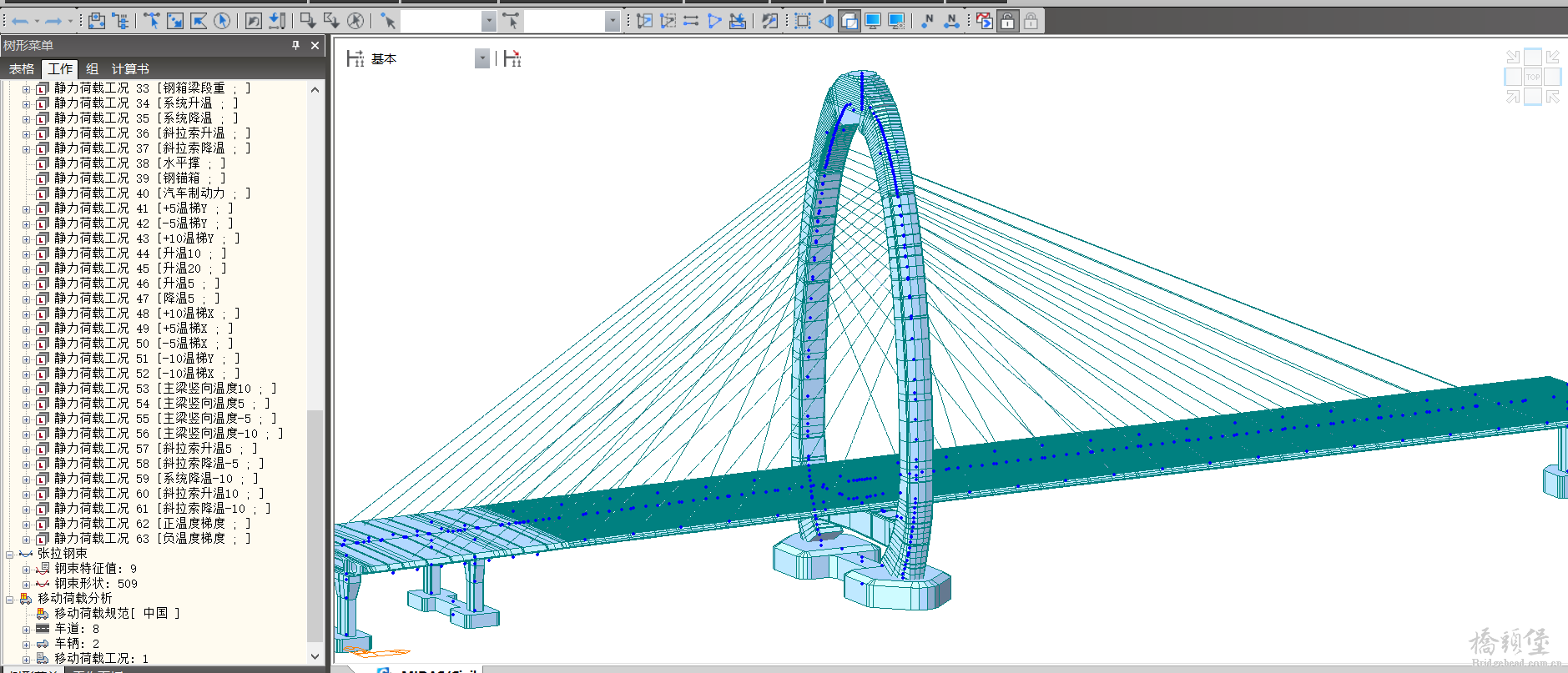This screenshot has height=673, width=1568.
Task: Toggle element number display icon
Action: 951,21
